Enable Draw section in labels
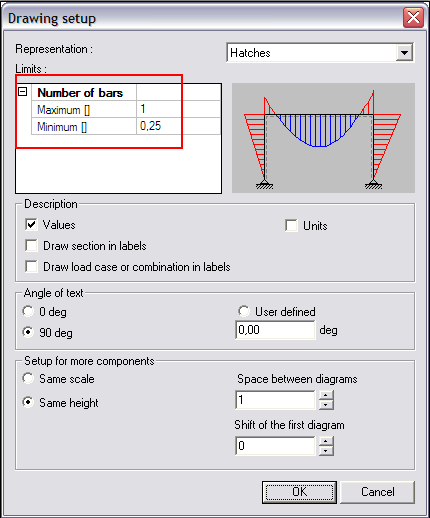 pyautogui.click(x=31, y=246)
